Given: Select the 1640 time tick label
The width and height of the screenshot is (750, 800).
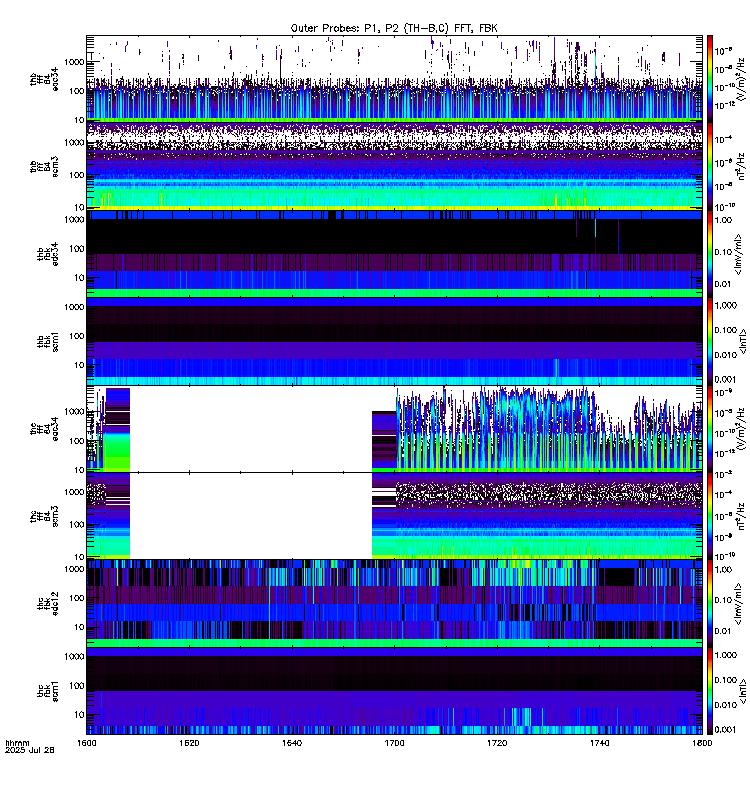Looking at the screenshot, I should [x=292, y=743].
